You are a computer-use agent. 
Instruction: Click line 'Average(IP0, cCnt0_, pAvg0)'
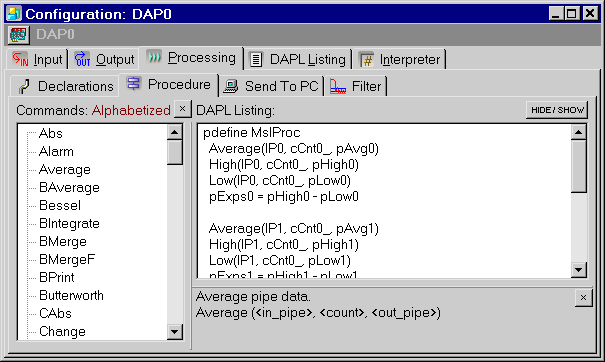coord(294,149)
